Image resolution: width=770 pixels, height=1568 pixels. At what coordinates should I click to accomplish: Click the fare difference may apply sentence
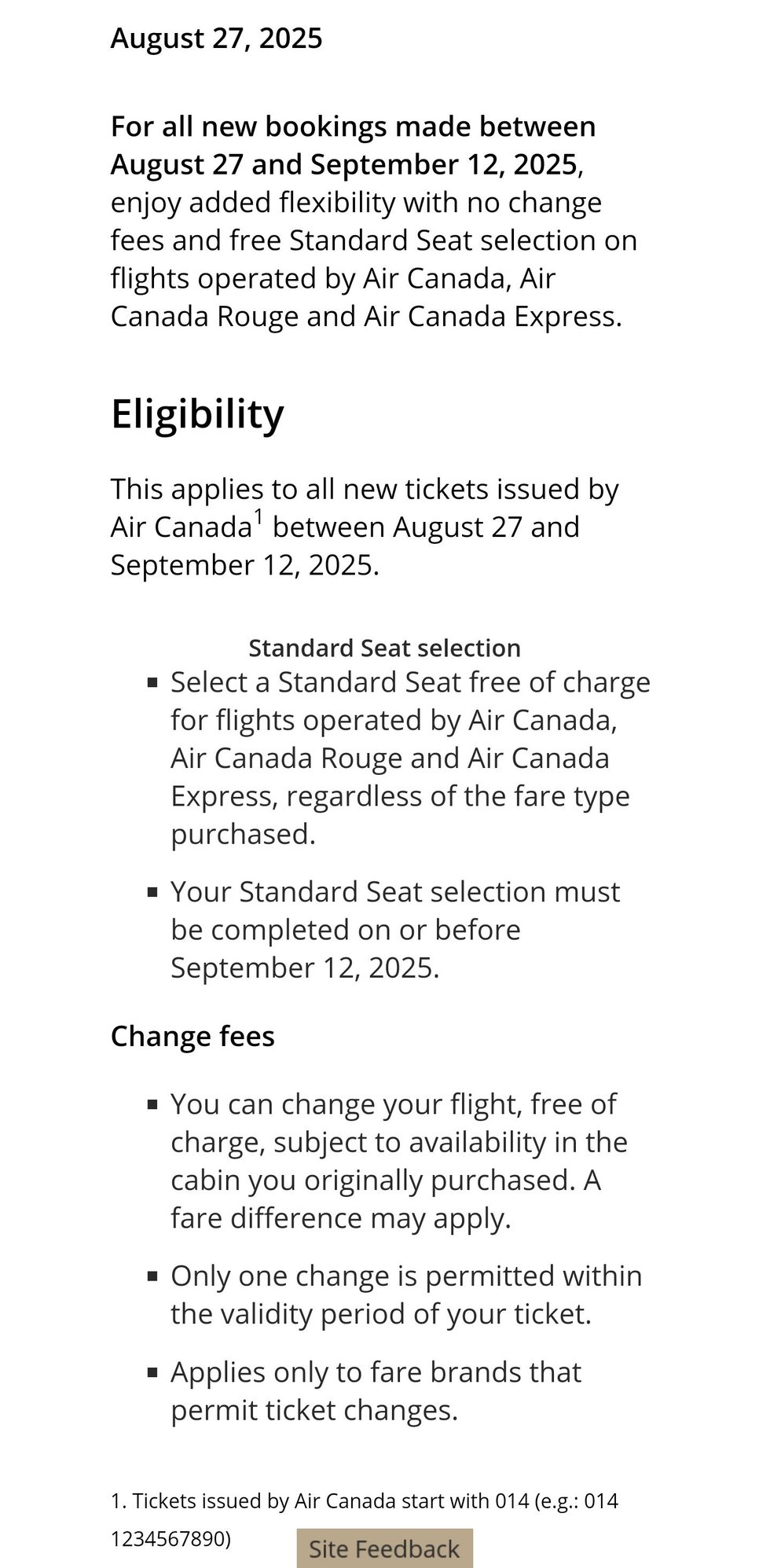342,1217
